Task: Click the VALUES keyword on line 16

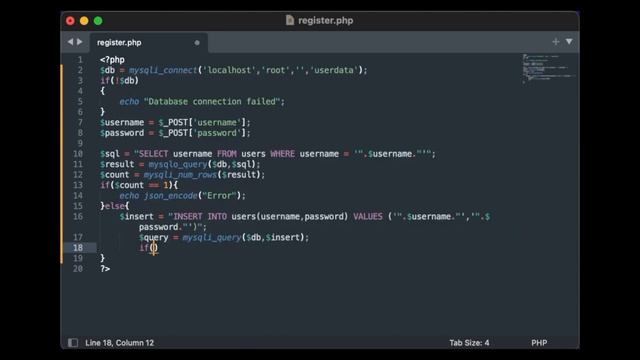Action: point(368,217)
